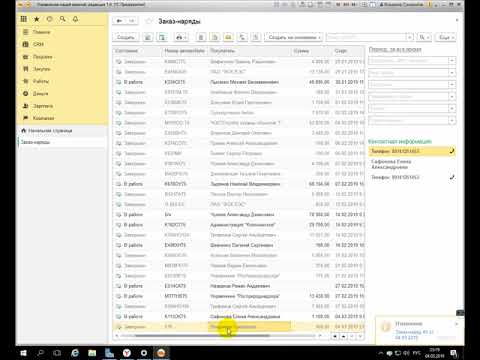The width and height of the screenshot is (480, 360).
Task: Open the Создать на основании dropdown
Action: point(294,37)
